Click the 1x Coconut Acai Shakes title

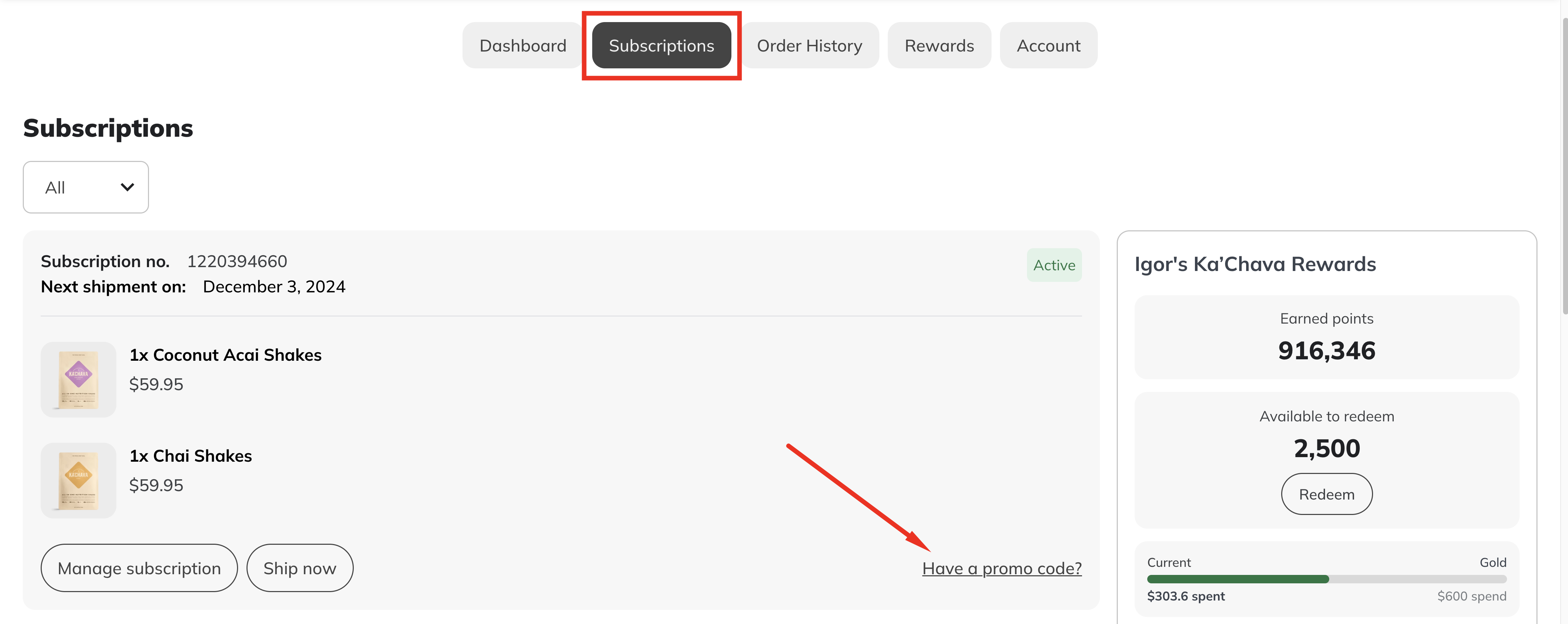(x=225, y=355)
